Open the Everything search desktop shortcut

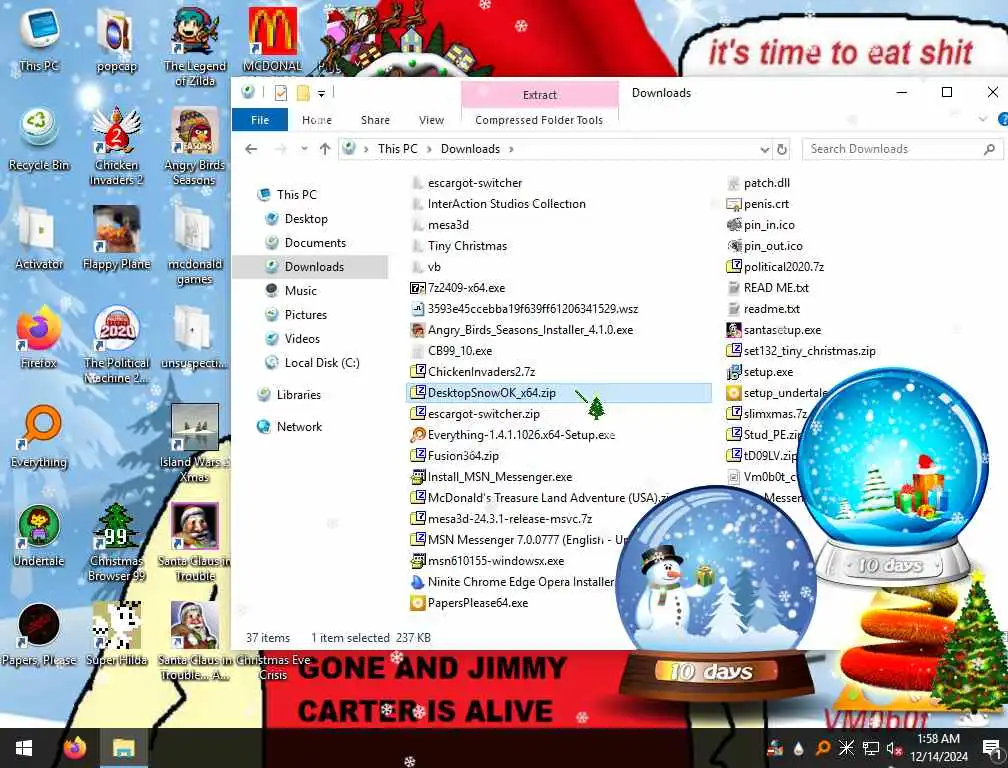point(39,436)
